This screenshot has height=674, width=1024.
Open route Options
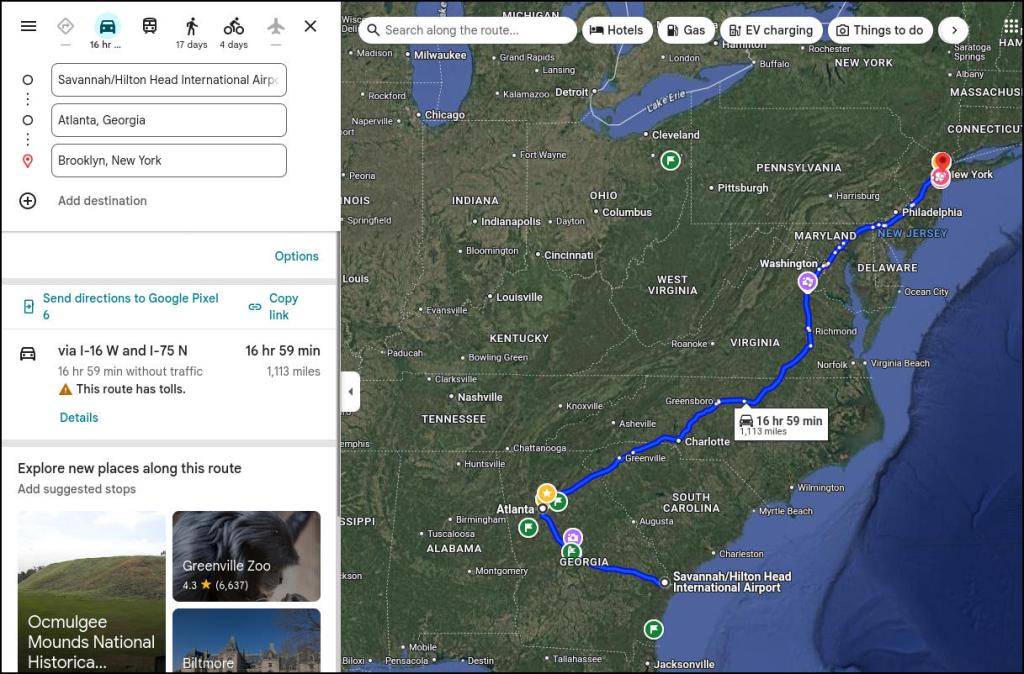tap(296, 256)
